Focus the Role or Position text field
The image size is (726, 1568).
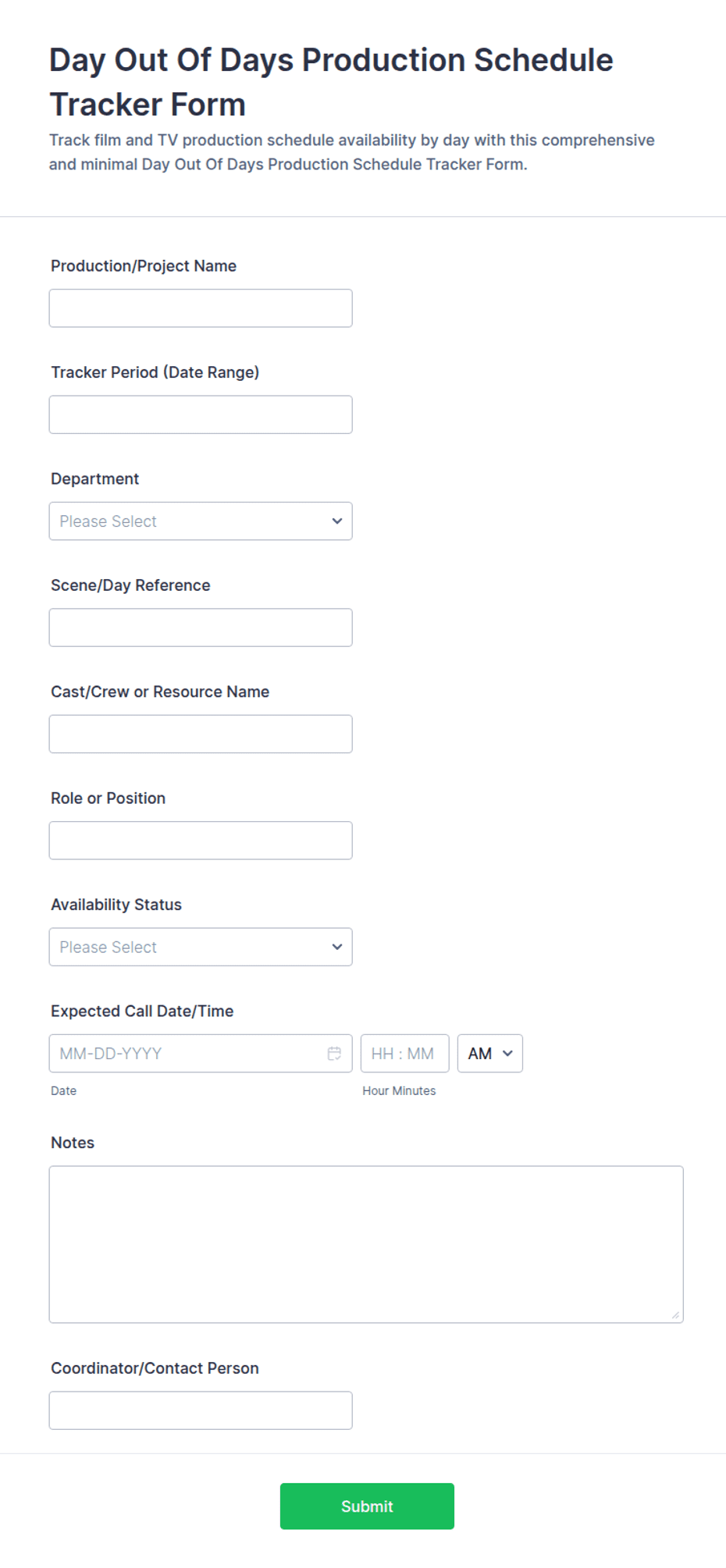tap(201, 841)
